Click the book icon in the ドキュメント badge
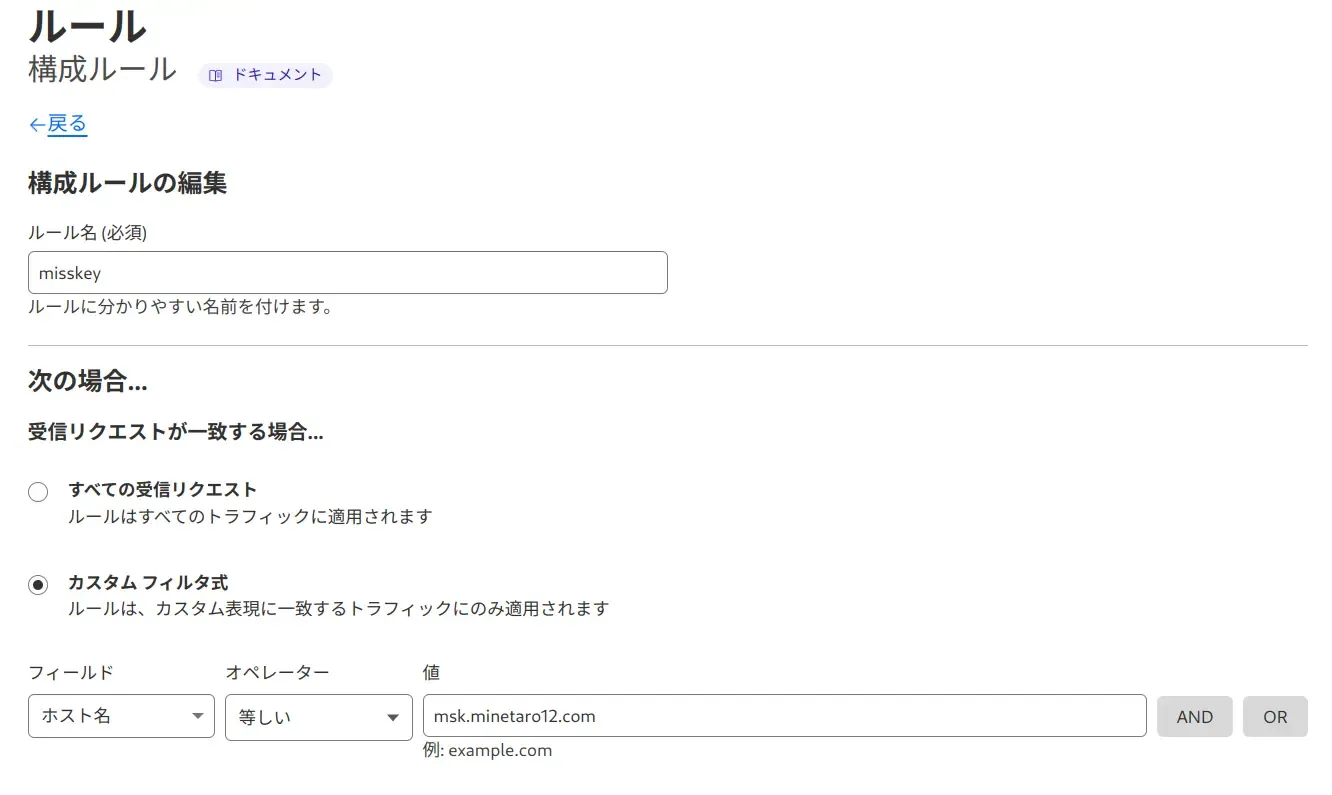The width and height of the screenshot is (1332, 795). (215, 75)
